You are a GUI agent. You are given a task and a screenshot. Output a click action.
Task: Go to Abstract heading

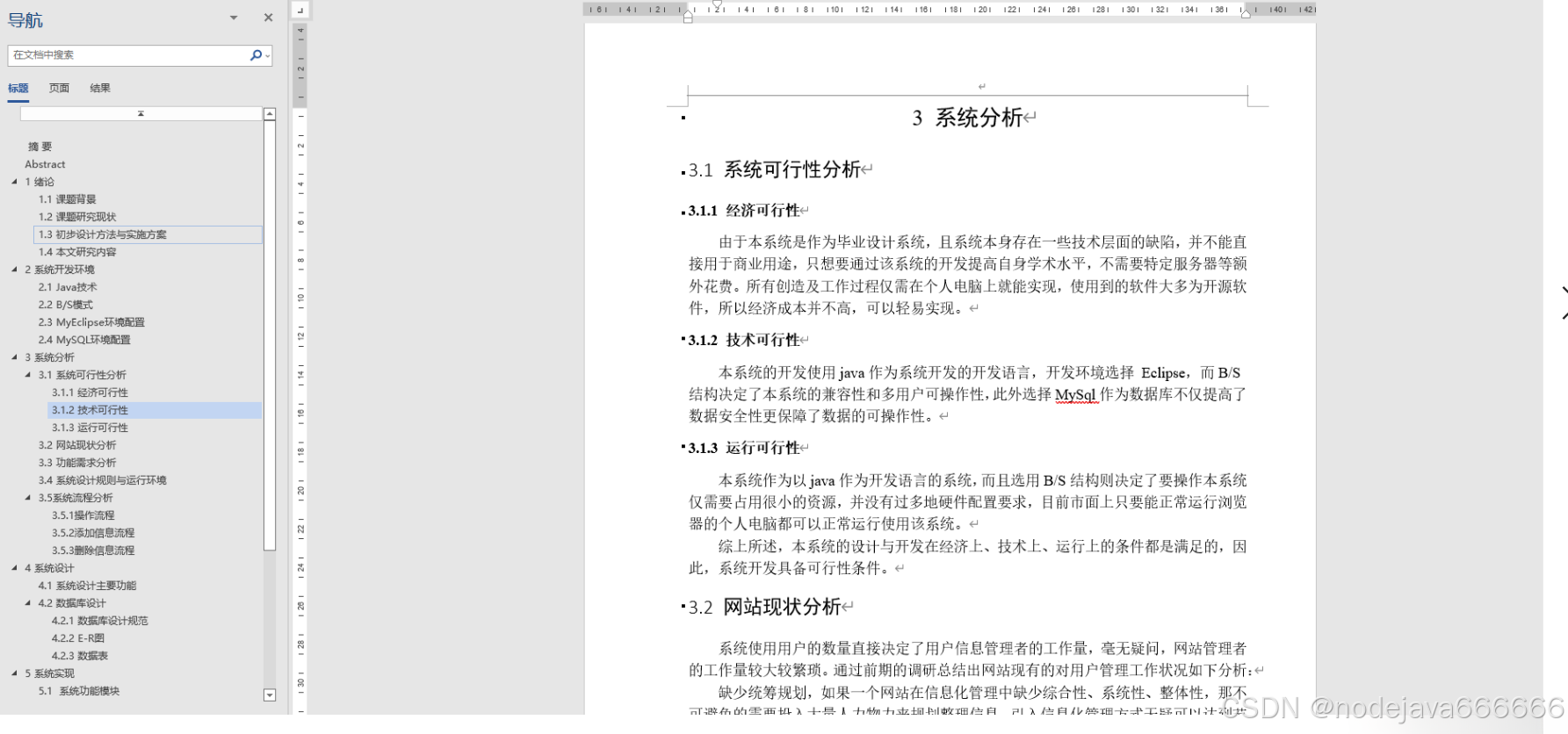[x=45, y=164]
